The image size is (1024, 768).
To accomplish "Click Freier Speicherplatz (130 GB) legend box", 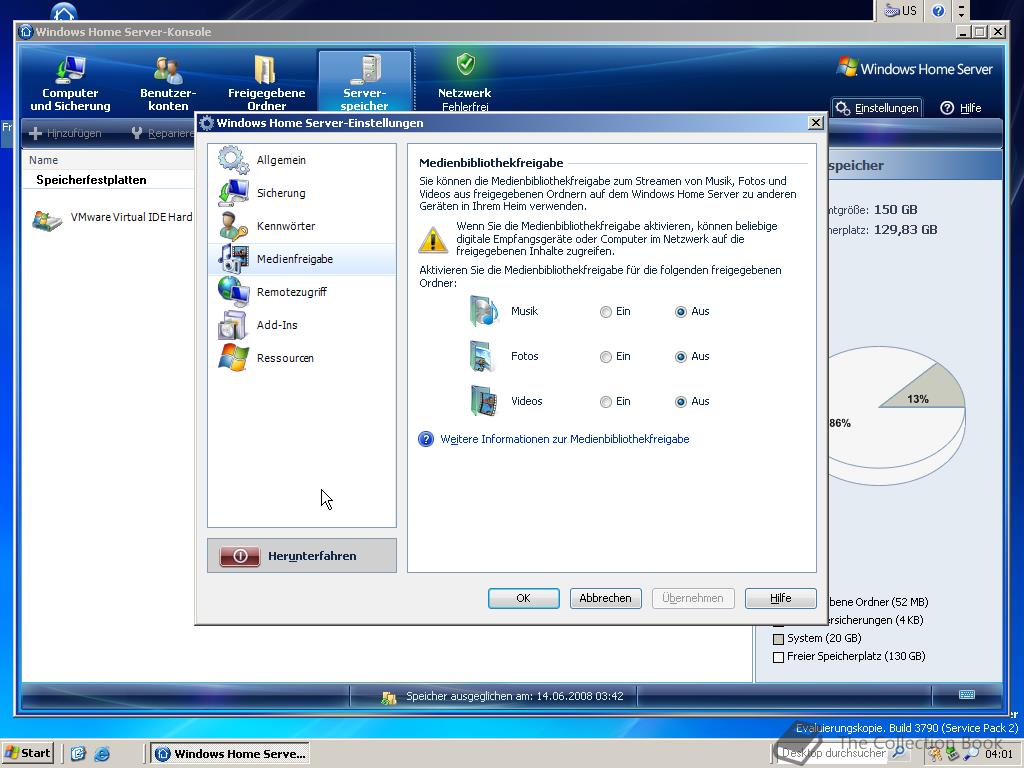I will [x=778, y=657].
